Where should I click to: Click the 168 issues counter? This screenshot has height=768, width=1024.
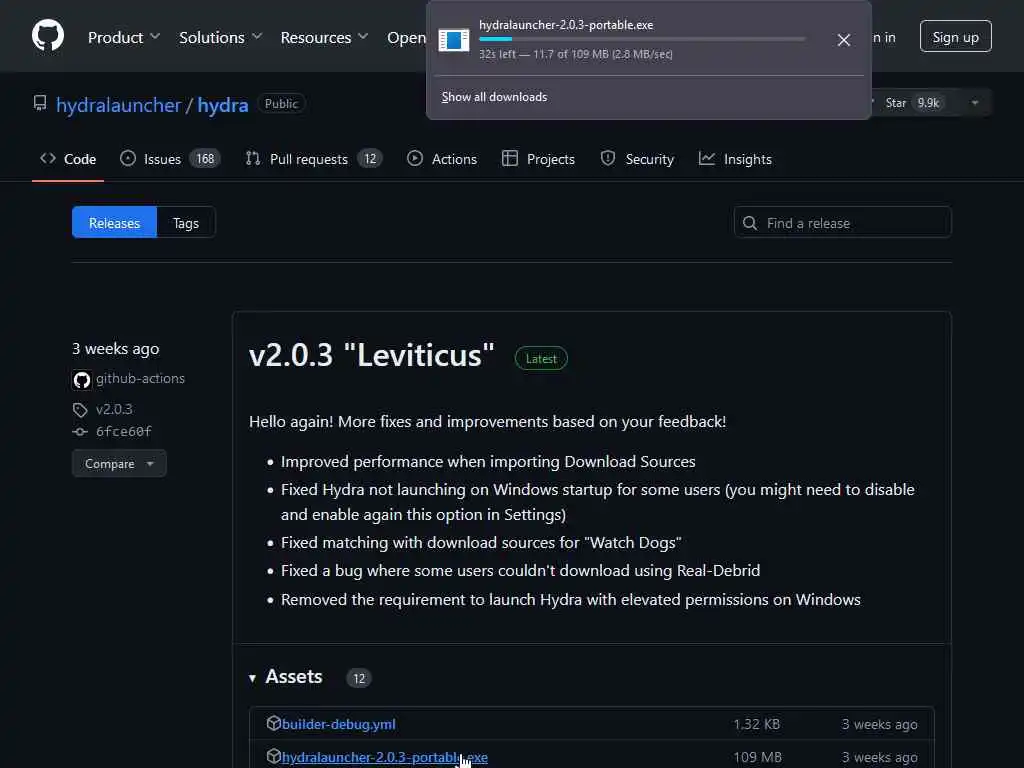coord(205,159)
